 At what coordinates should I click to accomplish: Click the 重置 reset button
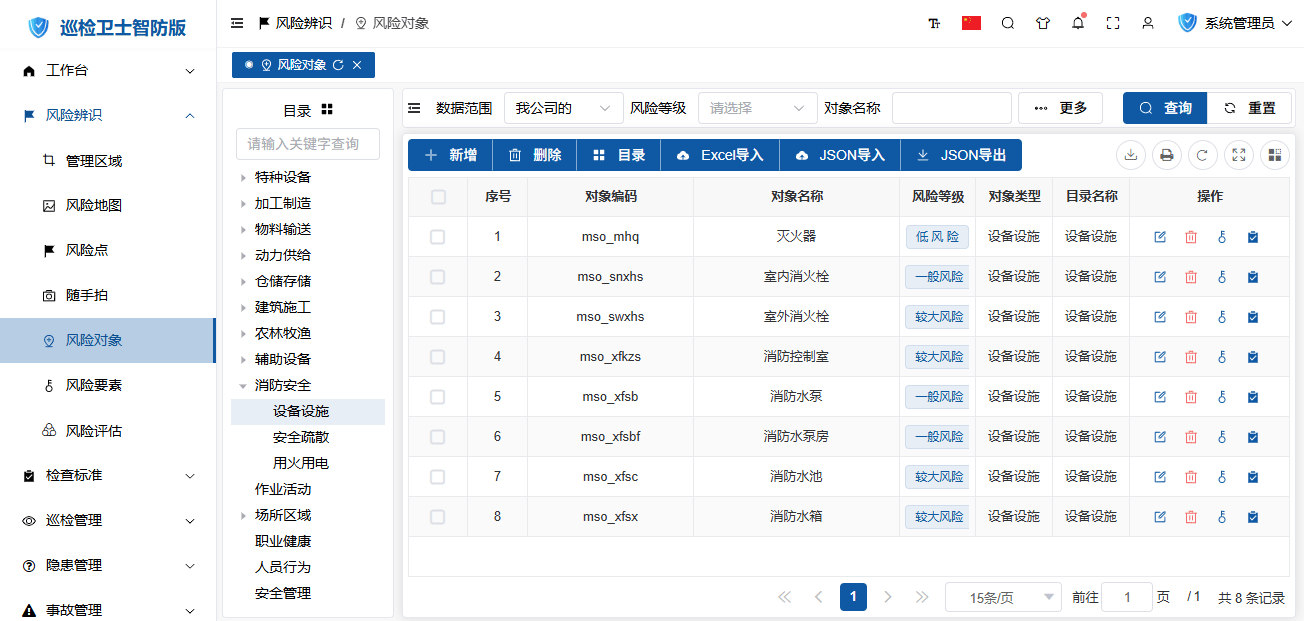[x=1250, y=108]
